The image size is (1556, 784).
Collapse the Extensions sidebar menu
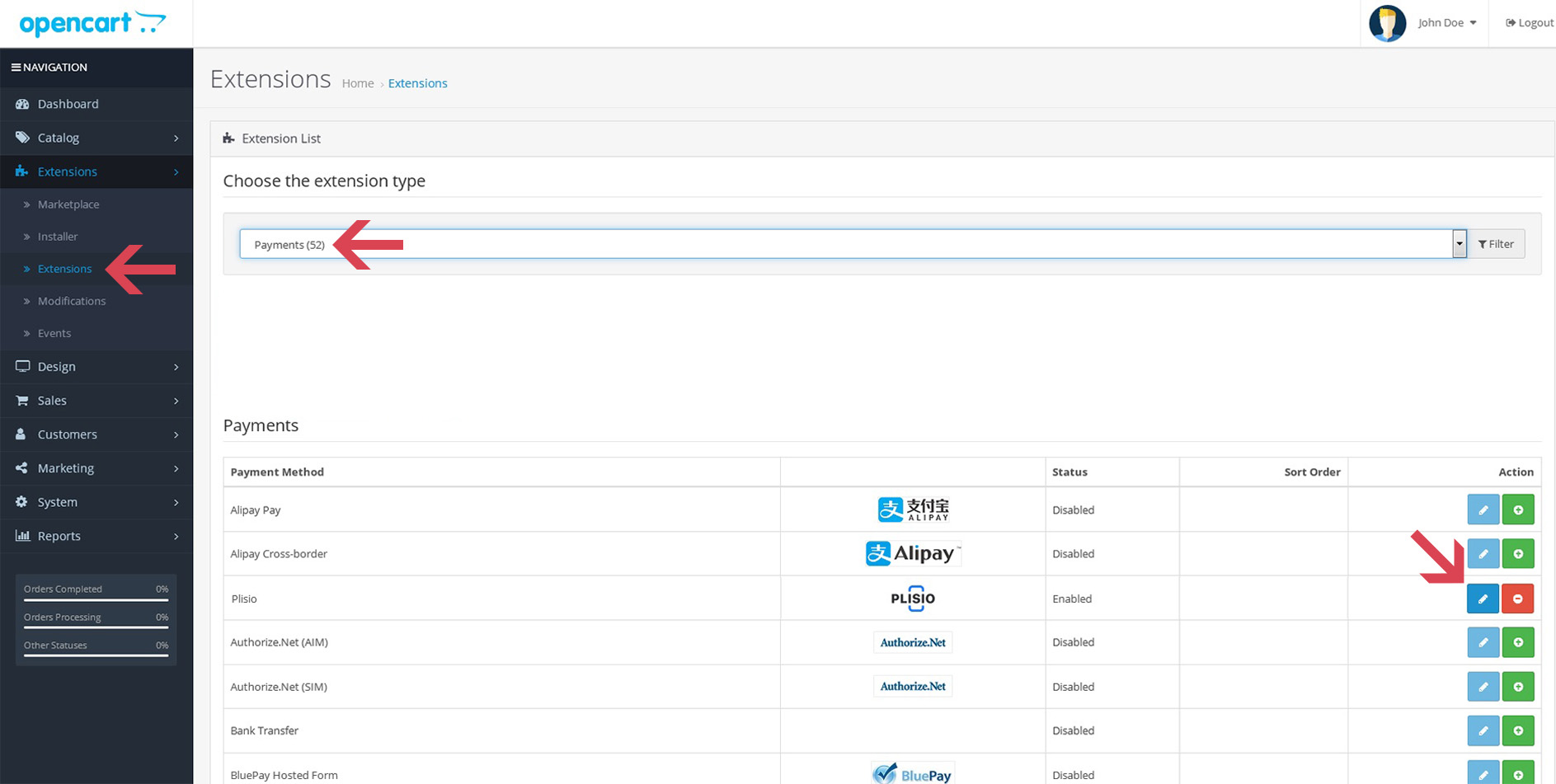96,171
